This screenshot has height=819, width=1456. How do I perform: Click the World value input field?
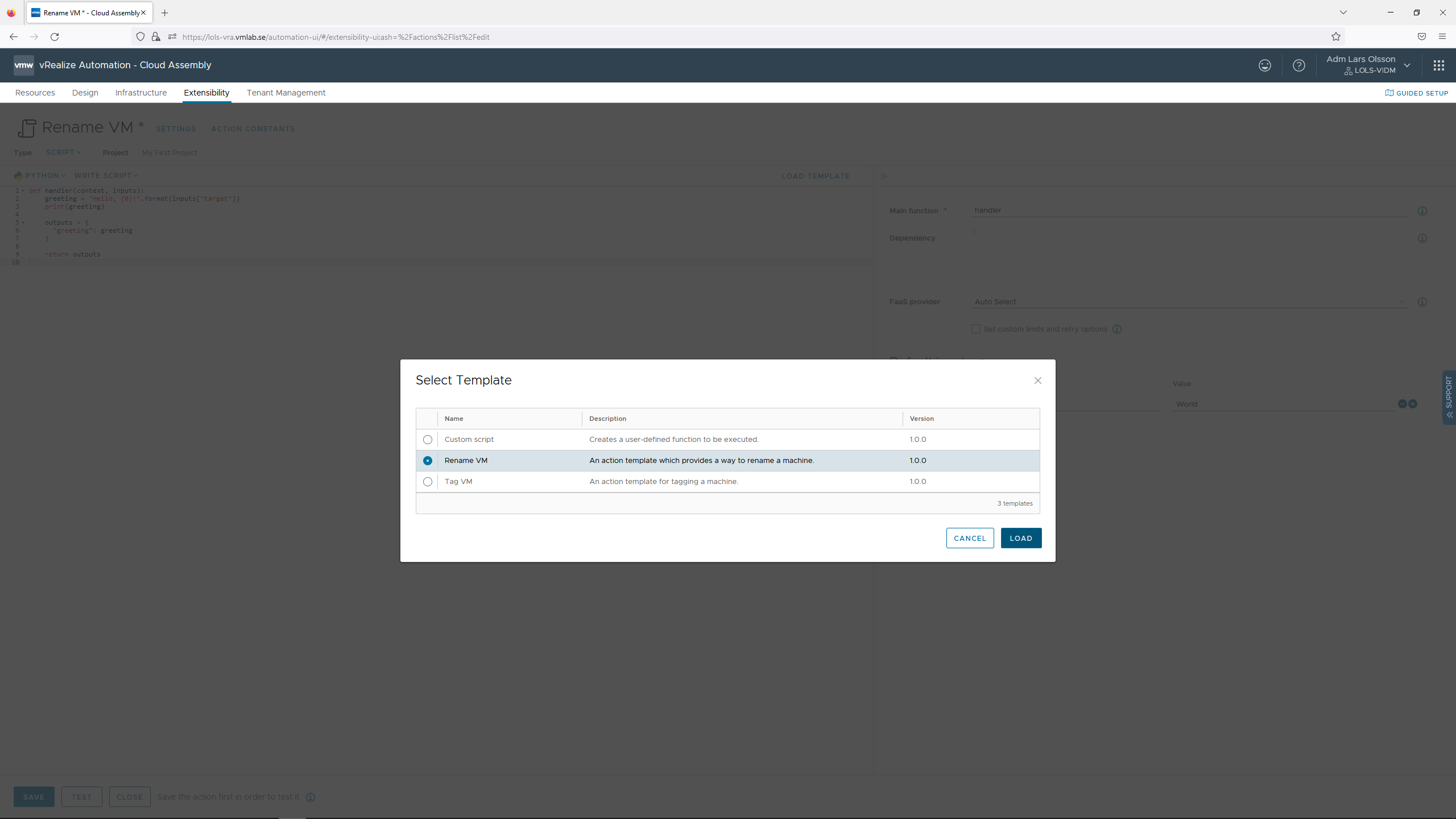pyautogui.click(x=1283, y=404)
